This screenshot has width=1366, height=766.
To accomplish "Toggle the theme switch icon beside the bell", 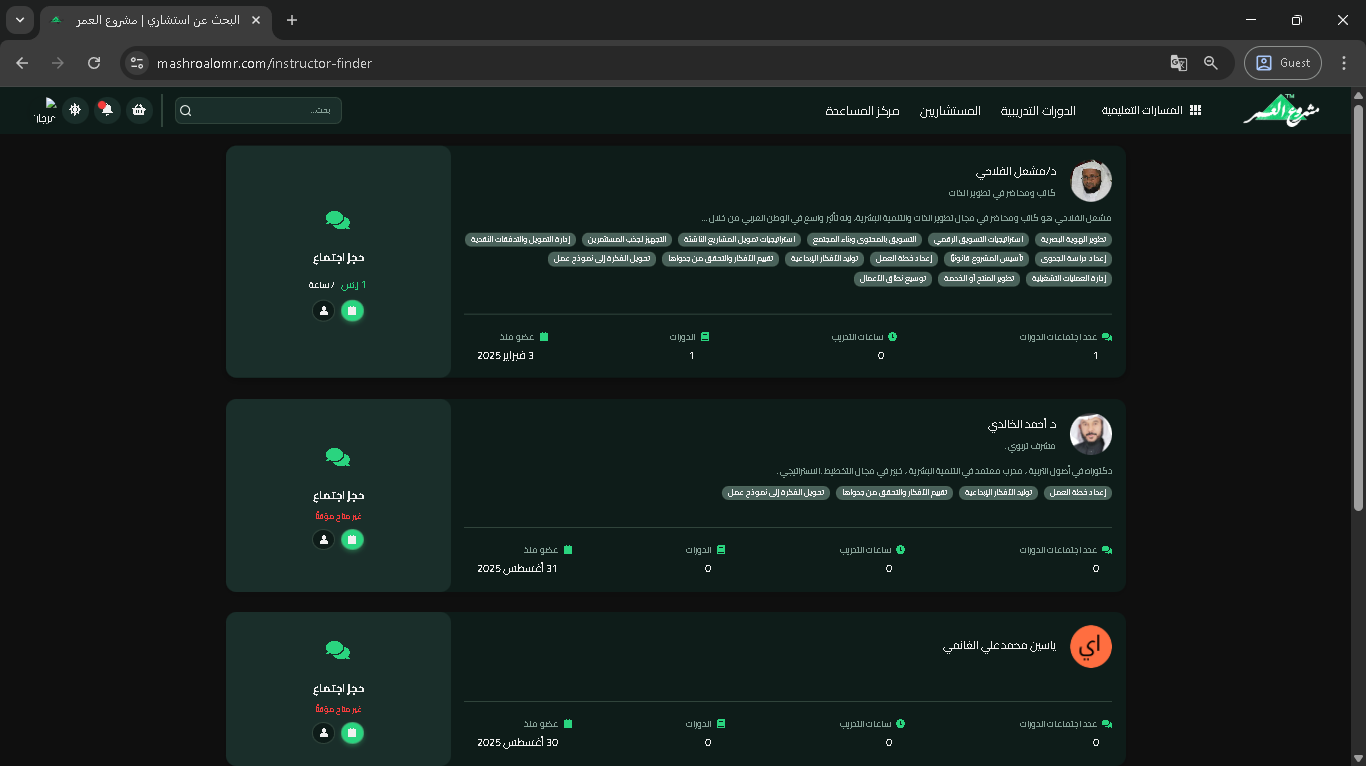I will point(75,110).
